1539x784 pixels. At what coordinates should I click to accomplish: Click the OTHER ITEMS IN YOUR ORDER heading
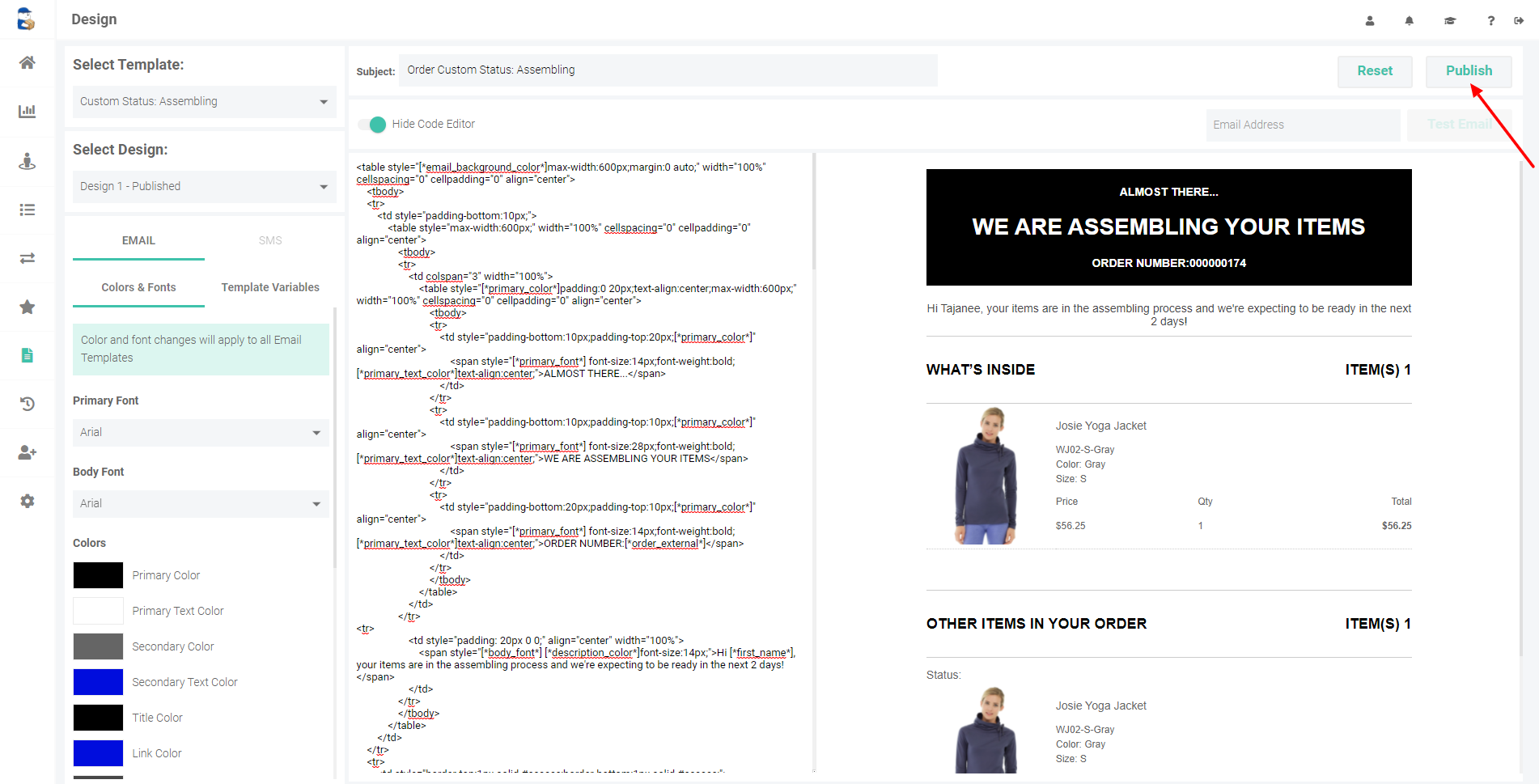1036,625
